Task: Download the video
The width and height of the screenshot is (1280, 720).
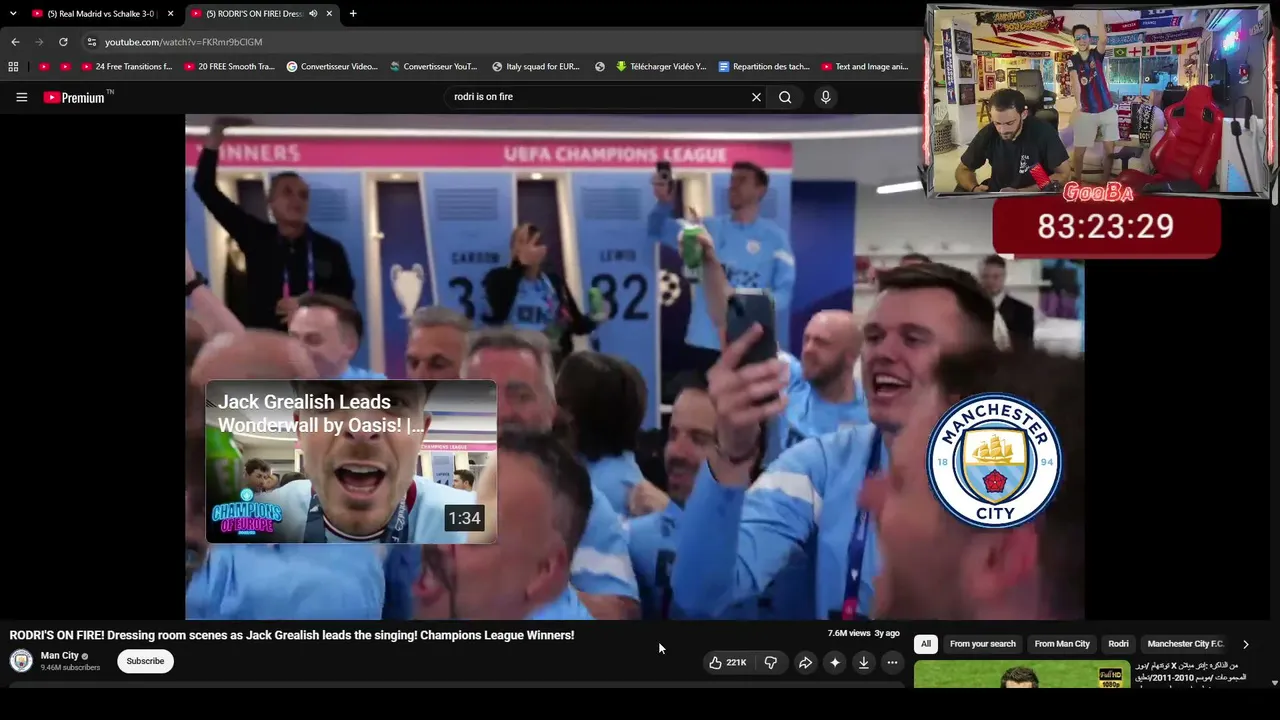Action: [x=863, y=662]
